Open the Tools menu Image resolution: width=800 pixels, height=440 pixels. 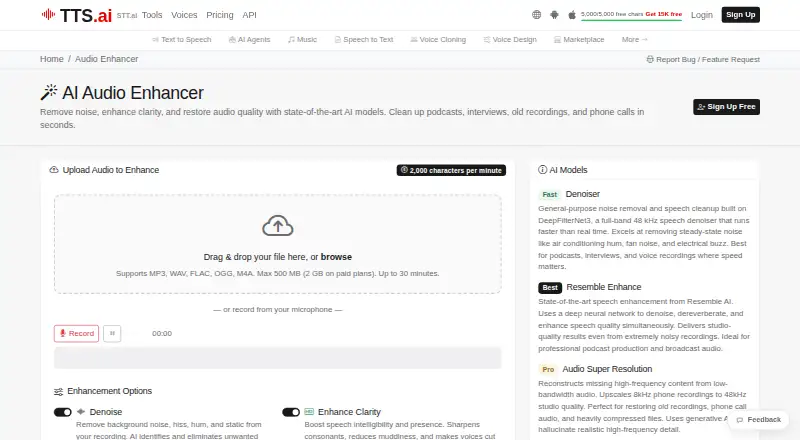[152, 15]
